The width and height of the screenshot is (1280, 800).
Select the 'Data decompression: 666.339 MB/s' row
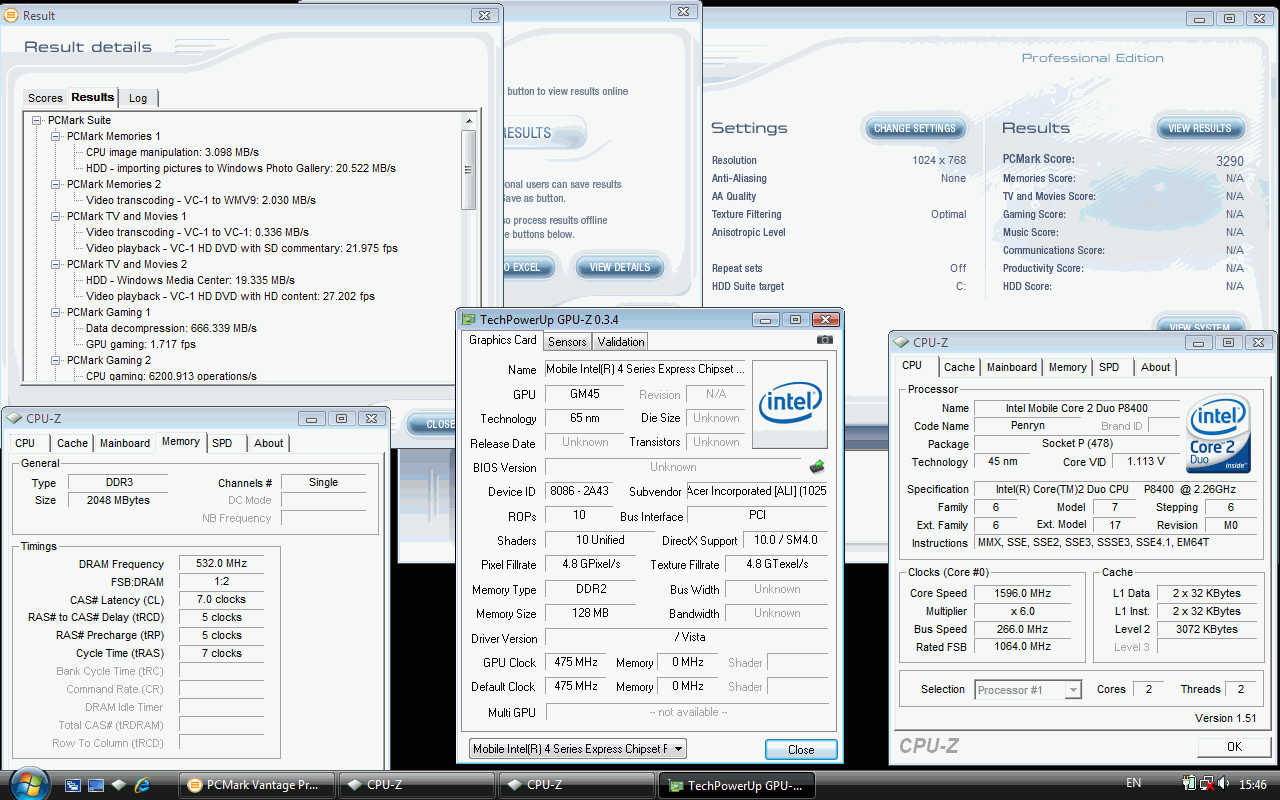(171, 328)
